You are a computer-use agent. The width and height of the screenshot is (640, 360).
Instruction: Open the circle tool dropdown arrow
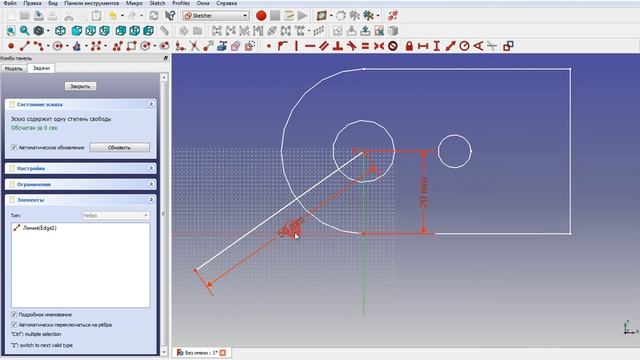click(67, 46)
